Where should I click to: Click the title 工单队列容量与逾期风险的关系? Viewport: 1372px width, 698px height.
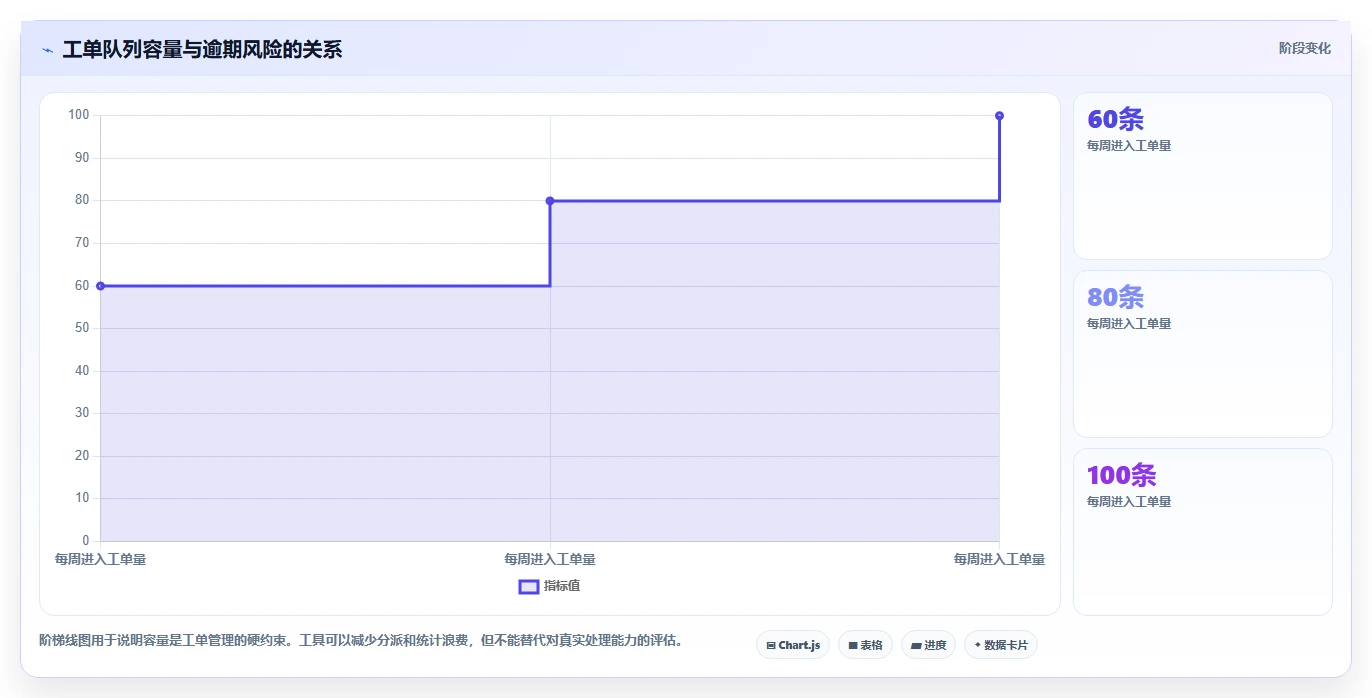(x=202, y=50)
